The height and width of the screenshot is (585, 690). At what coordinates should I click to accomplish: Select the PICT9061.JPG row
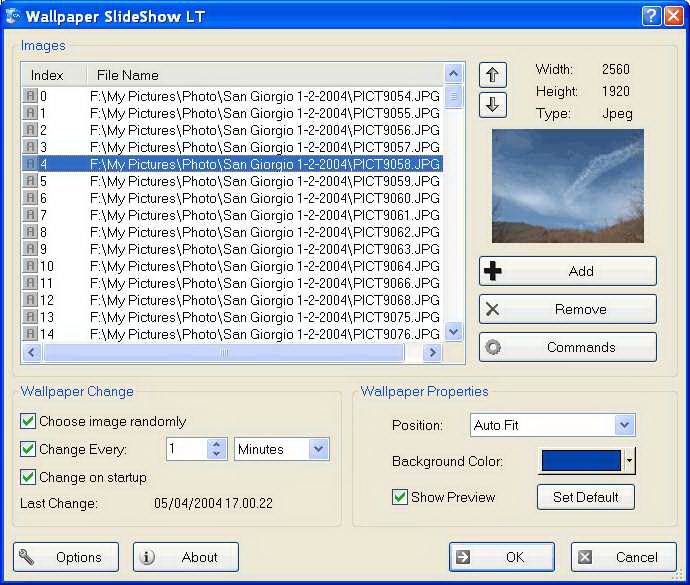(232, 215)
